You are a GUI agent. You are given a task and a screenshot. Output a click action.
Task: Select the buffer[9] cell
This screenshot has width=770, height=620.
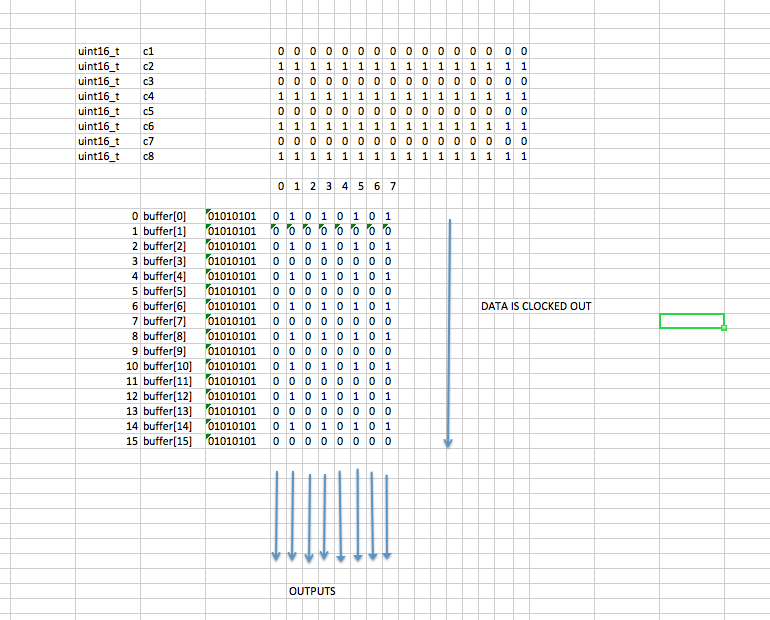(173, 351)
